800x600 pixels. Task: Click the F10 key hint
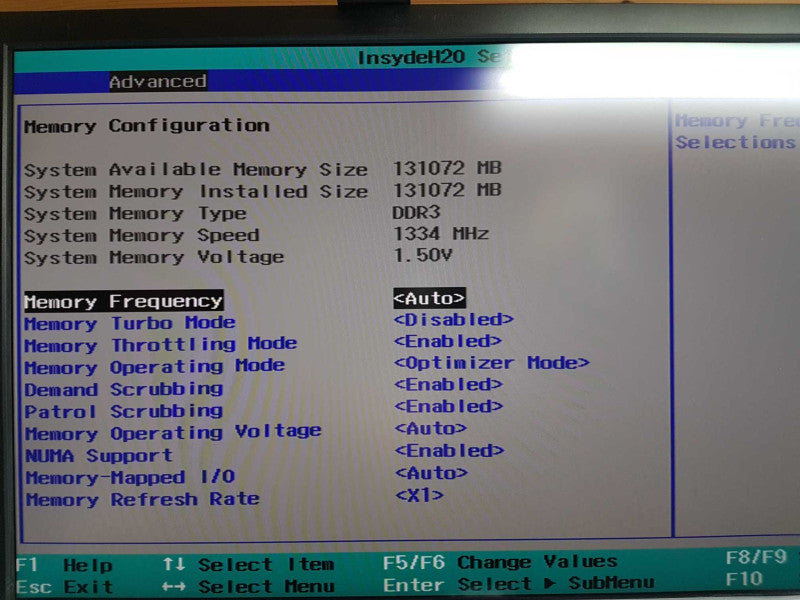(744, 579)
